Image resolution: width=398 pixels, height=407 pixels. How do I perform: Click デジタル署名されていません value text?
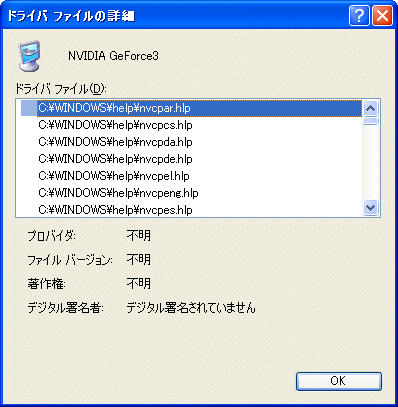coord(191,308)
